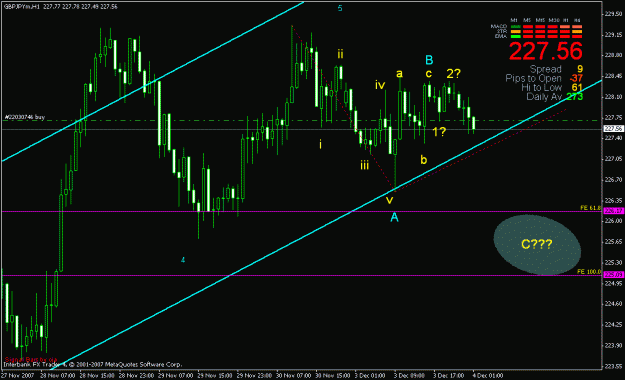Click the "29 Nov 15:00" time axis label
Image resolution: width=625 pixels, height=380 pixels.
pyautogui.click(x=214, y=376)
